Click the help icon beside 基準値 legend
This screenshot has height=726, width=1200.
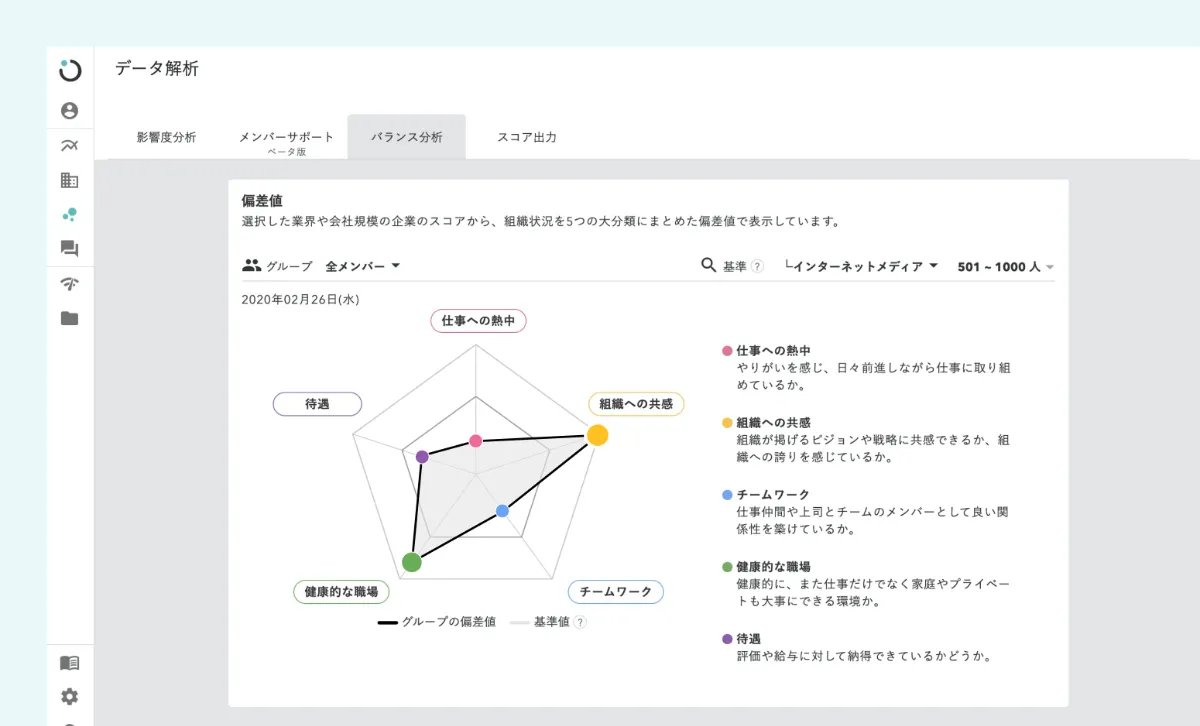(x=580, y=622)
